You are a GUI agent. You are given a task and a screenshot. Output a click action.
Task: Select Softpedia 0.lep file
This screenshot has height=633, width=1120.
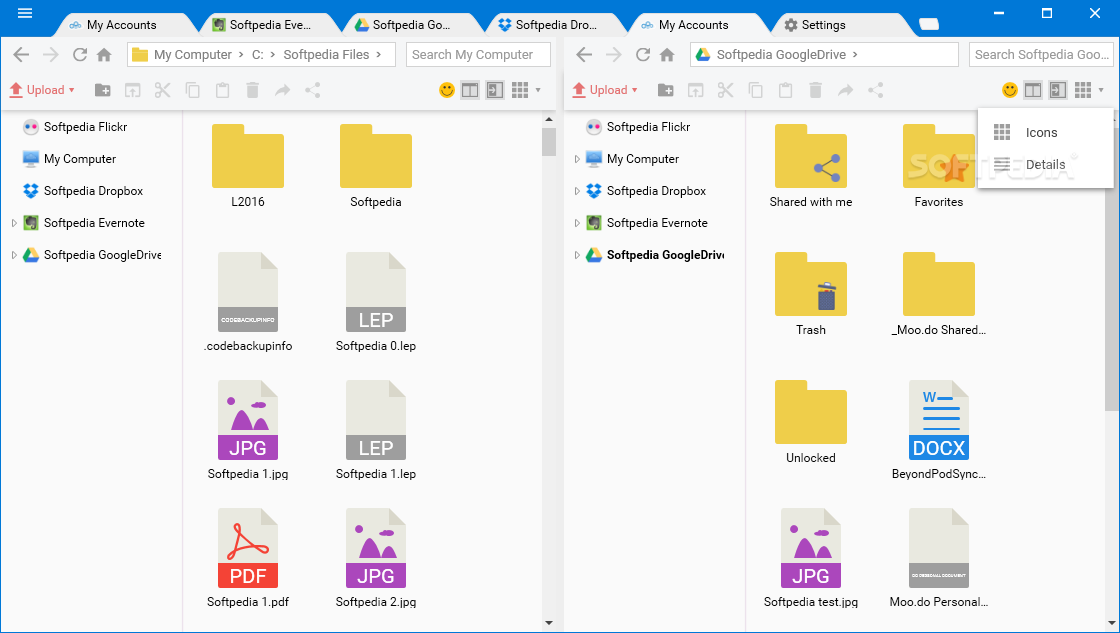click(376, 302)
